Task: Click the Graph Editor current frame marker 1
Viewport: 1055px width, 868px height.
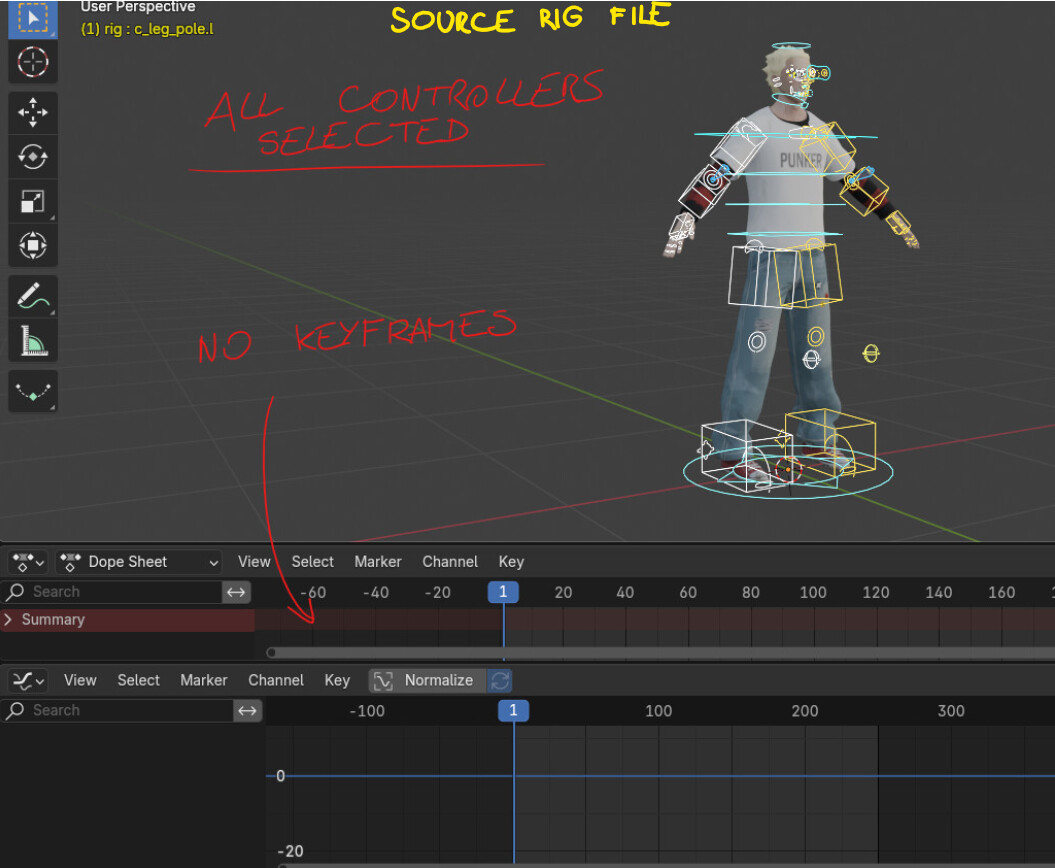Action: pos(513,710)
